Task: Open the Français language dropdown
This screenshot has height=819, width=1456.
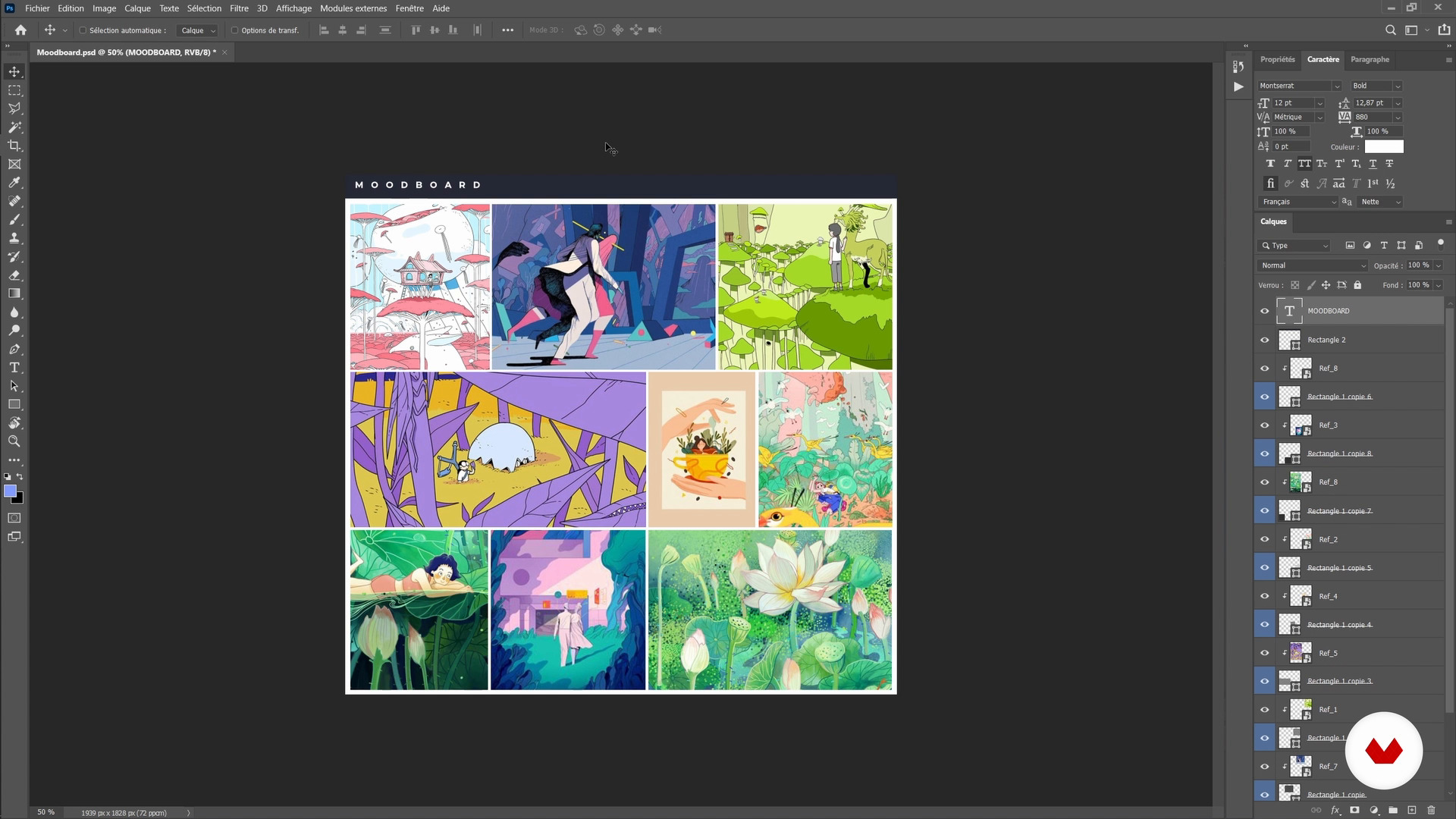Action: [1298, 202]
